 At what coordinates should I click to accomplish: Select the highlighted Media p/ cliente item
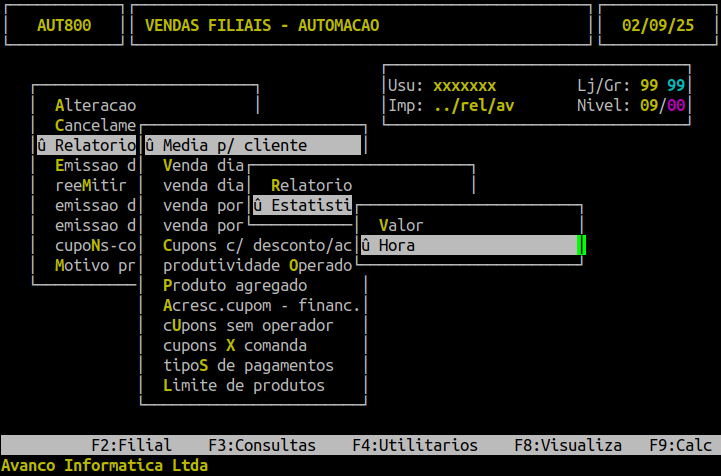[253, 145]
